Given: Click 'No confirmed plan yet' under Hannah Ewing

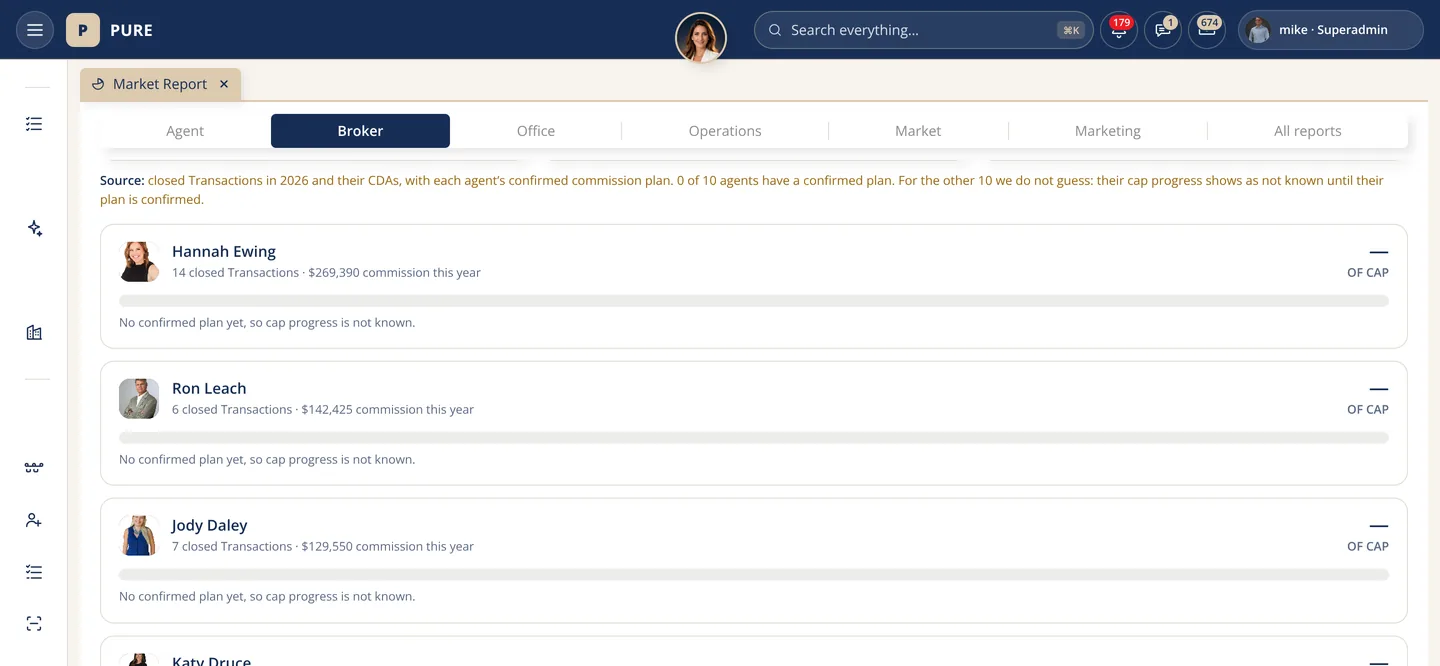Looking at the screenshot, I should coord(267,323).
